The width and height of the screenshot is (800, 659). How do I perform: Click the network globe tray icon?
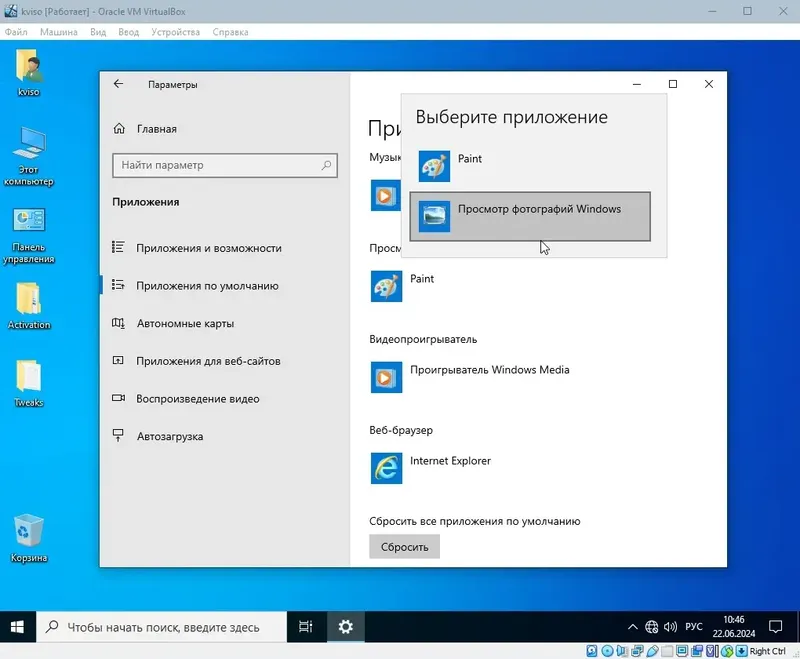click(x=652, y=625)
